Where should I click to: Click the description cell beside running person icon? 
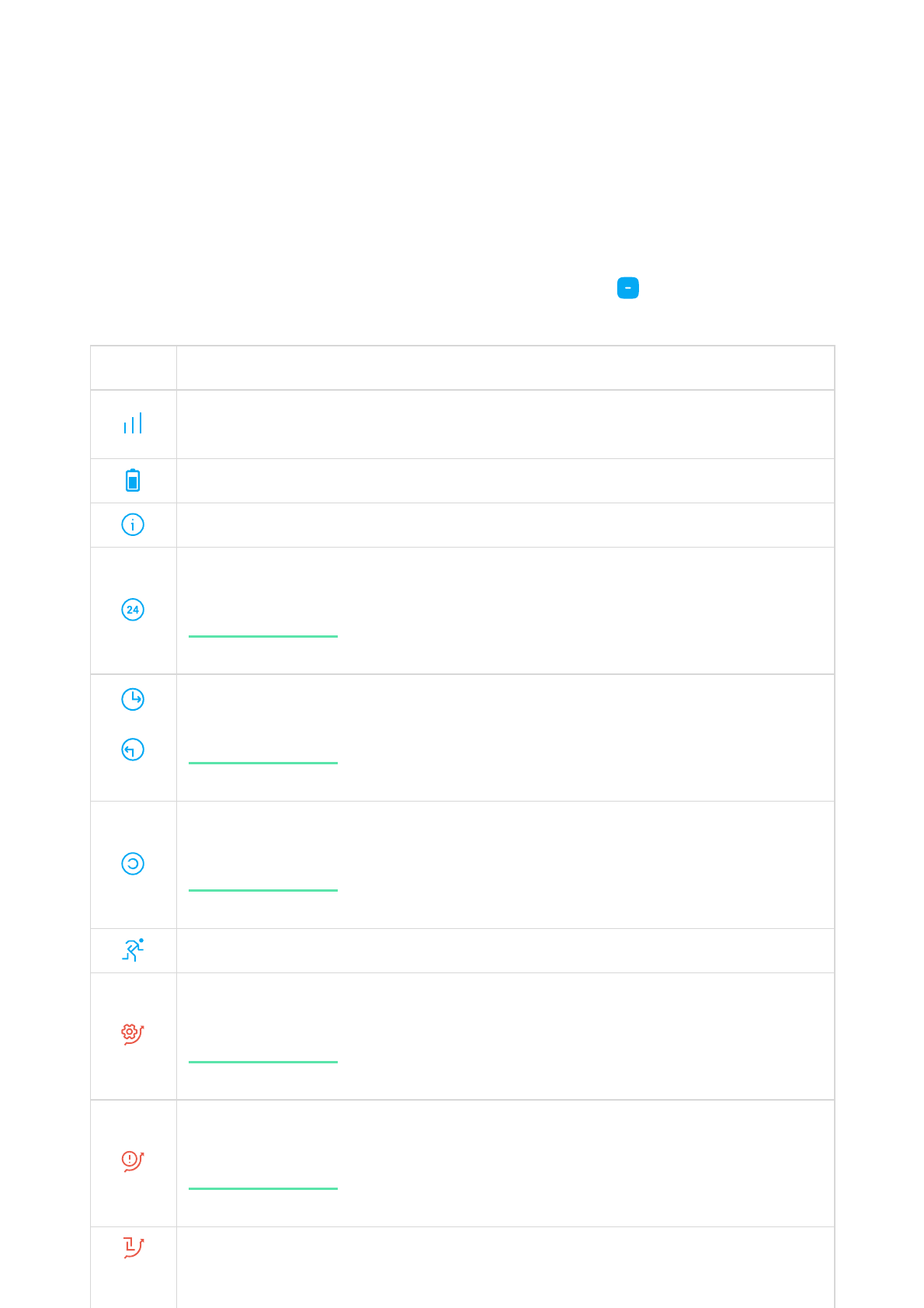(x=505, y=951)
